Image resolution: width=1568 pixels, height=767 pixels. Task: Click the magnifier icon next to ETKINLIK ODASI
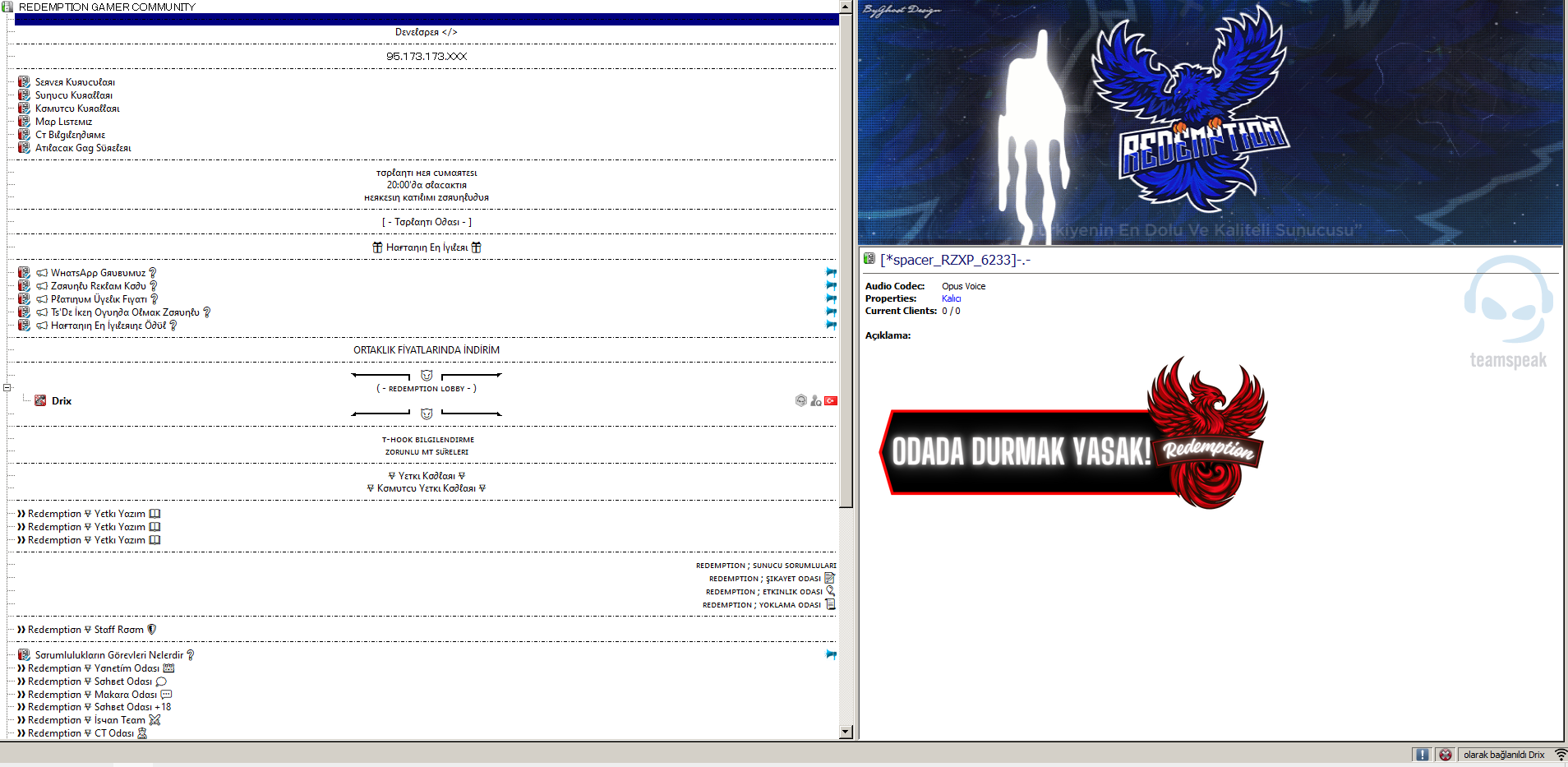point(831,591)
